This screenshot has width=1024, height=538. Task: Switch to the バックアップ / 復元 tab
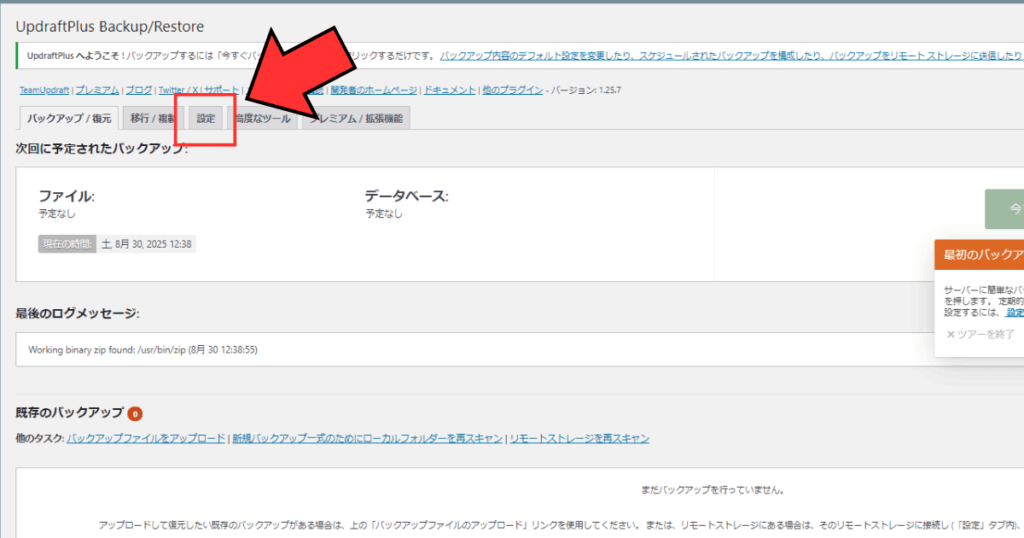69,118
